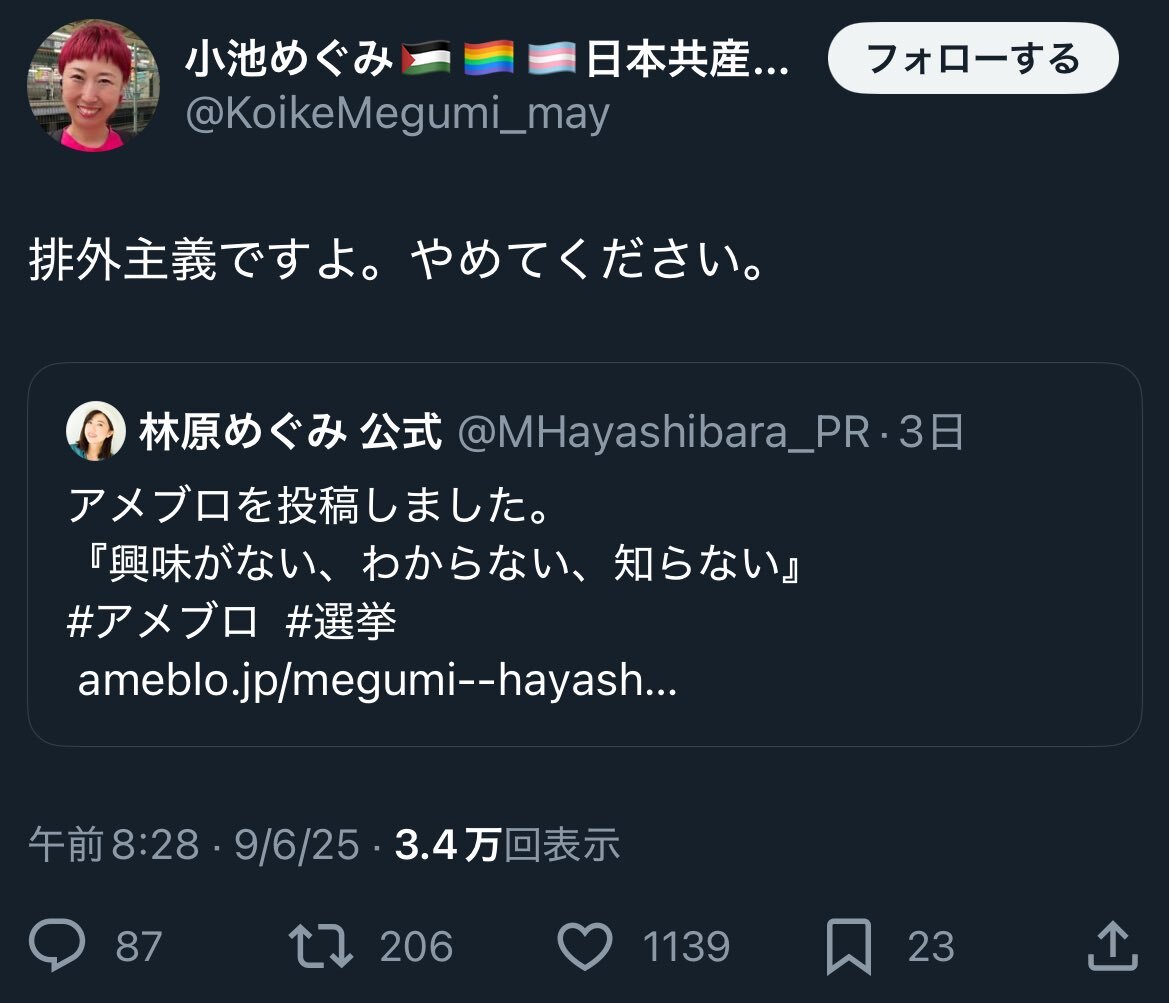The width and height of the screenshot is (1169, 1003).
Task: Open the reply speech bubble icon
Action: tap(57, 946)
